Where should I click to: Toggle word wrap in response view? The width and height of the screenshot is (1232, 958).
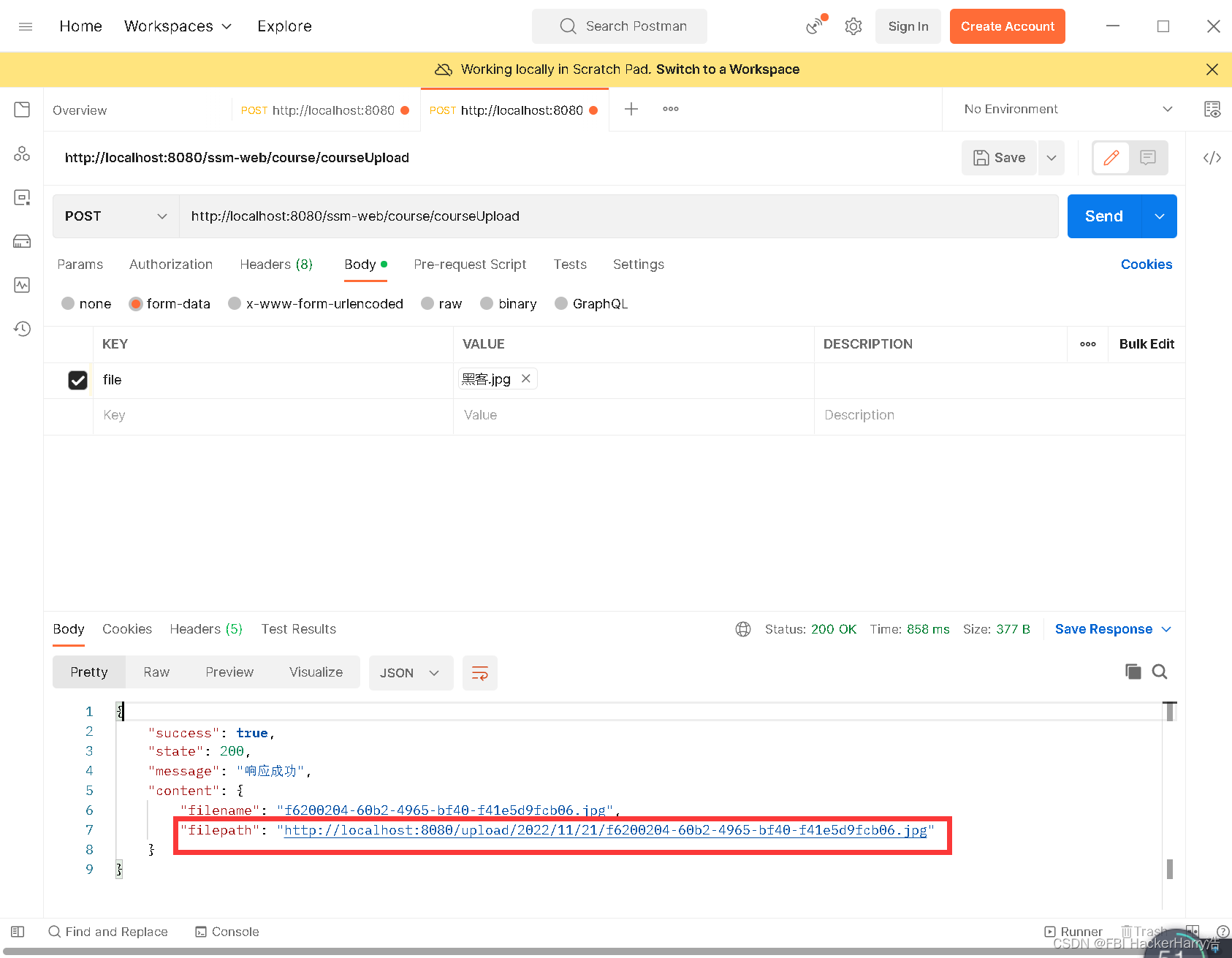coord(480,673)
